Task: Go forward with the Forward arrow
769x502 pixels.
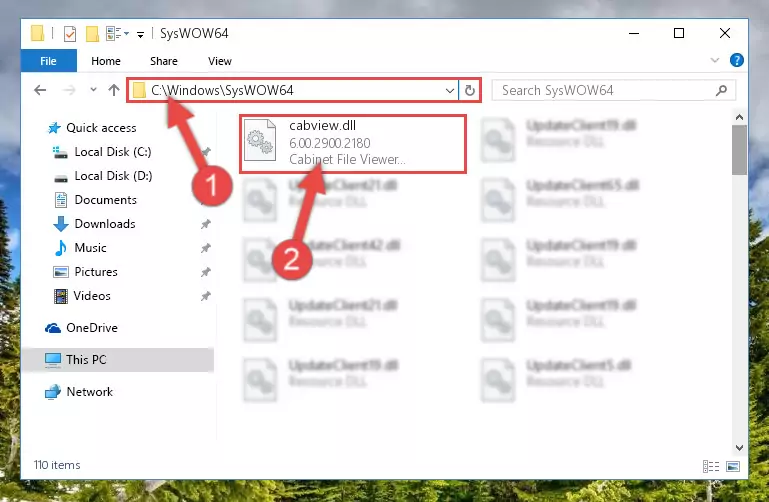Action: pos(69,90)
